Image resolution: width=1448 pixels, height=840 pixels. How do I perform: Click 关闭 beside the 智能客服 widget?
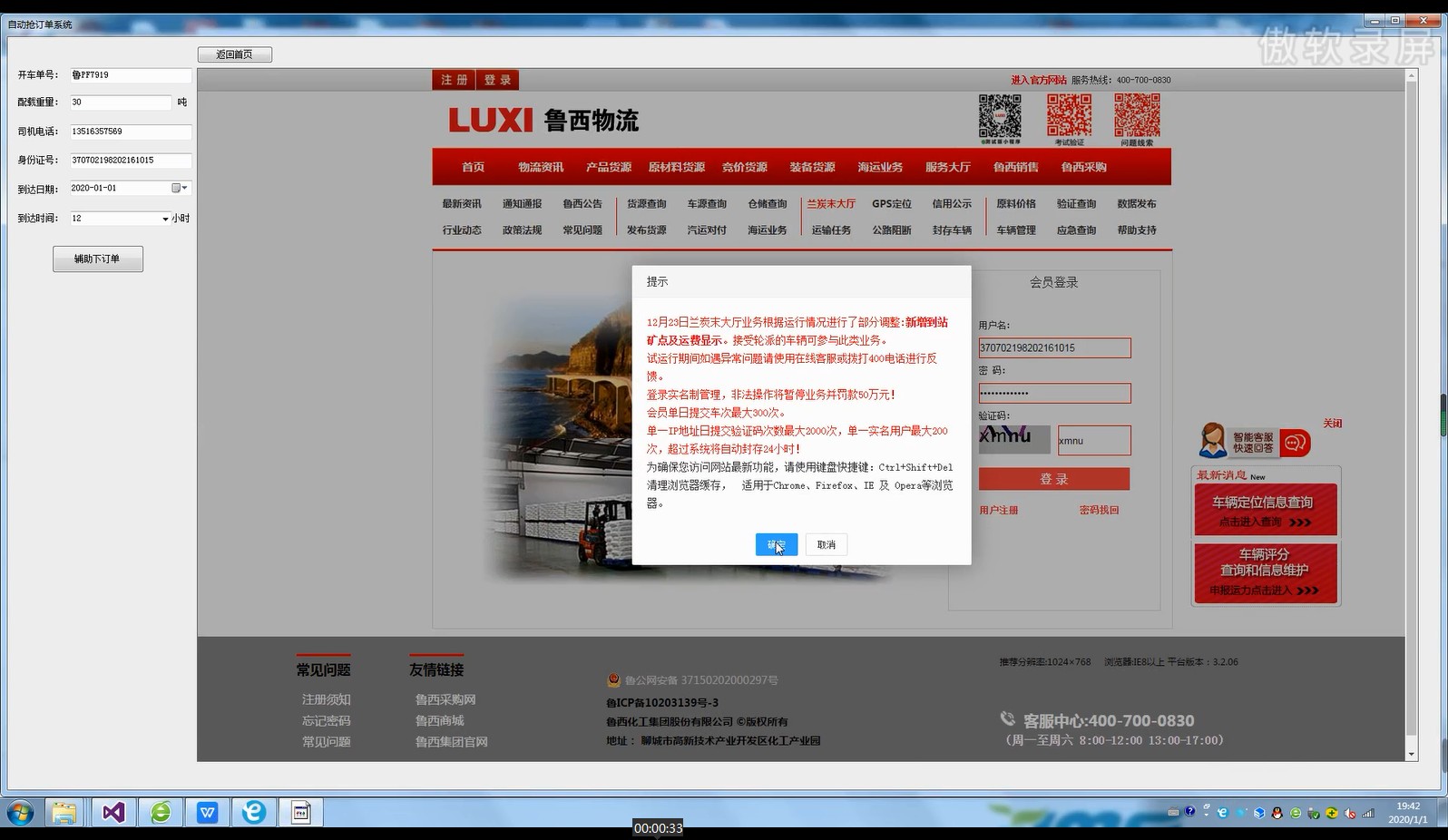[x=1332, y=424]
